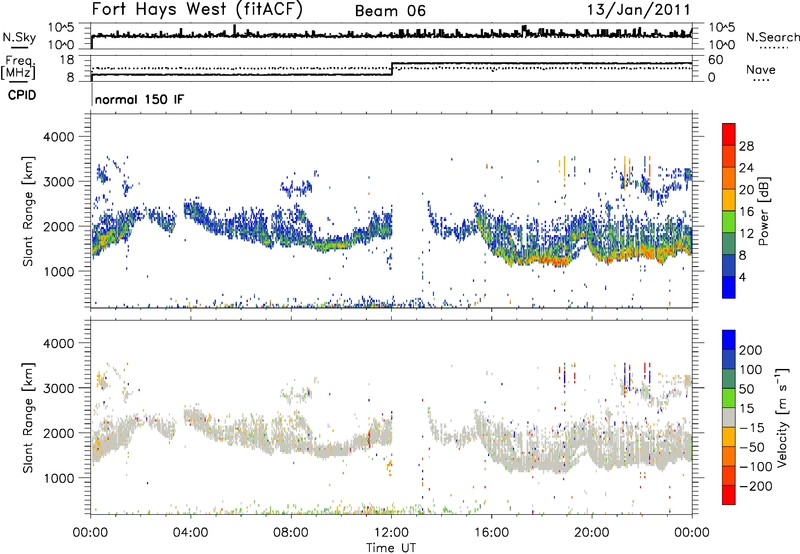Click the '4' Power colorbar value
Viewport: 800px width, 554px height.
click(742, 277)
